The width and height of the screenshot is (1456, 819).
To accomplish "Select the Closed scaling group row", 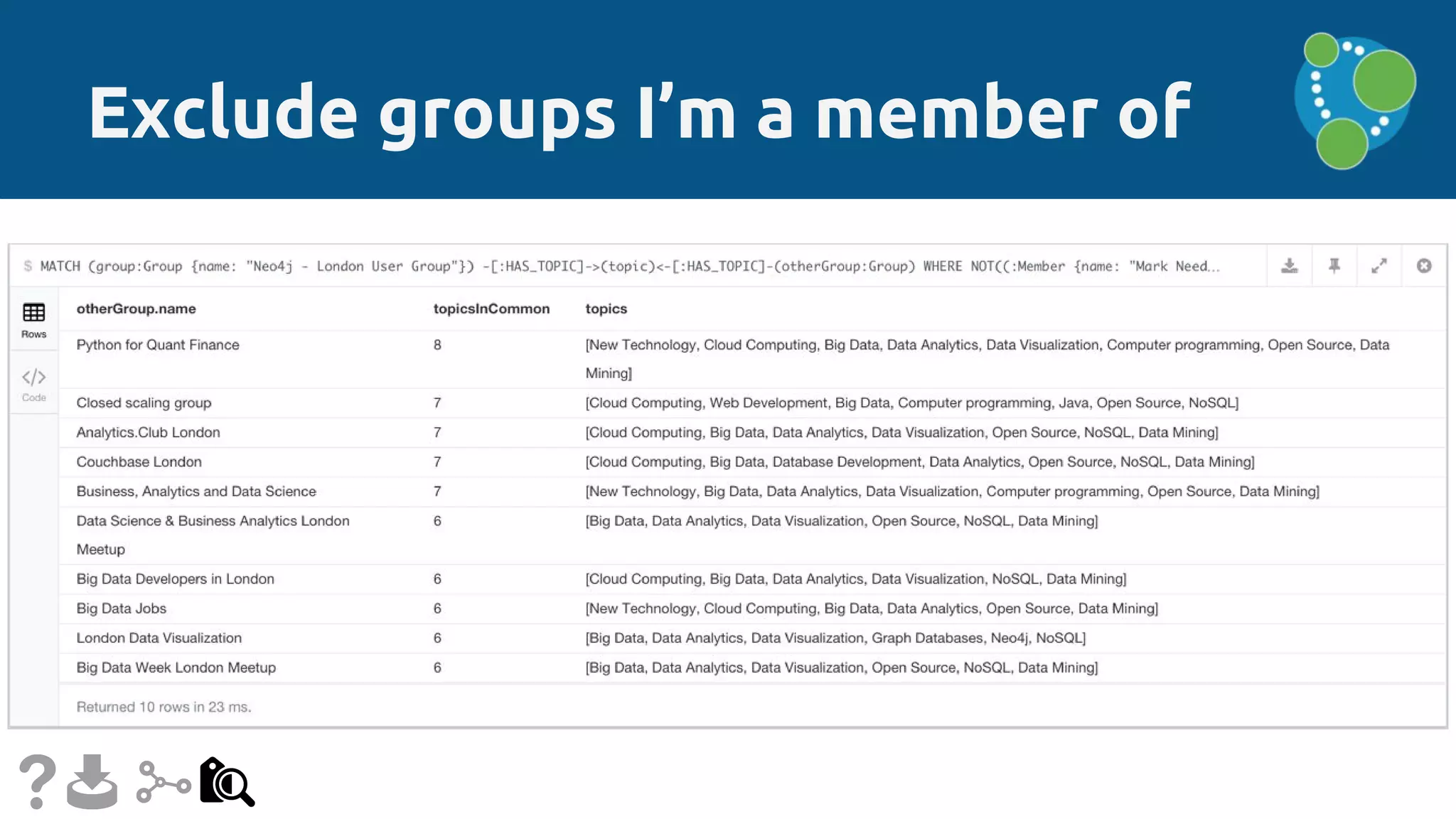I will point(752,403).
